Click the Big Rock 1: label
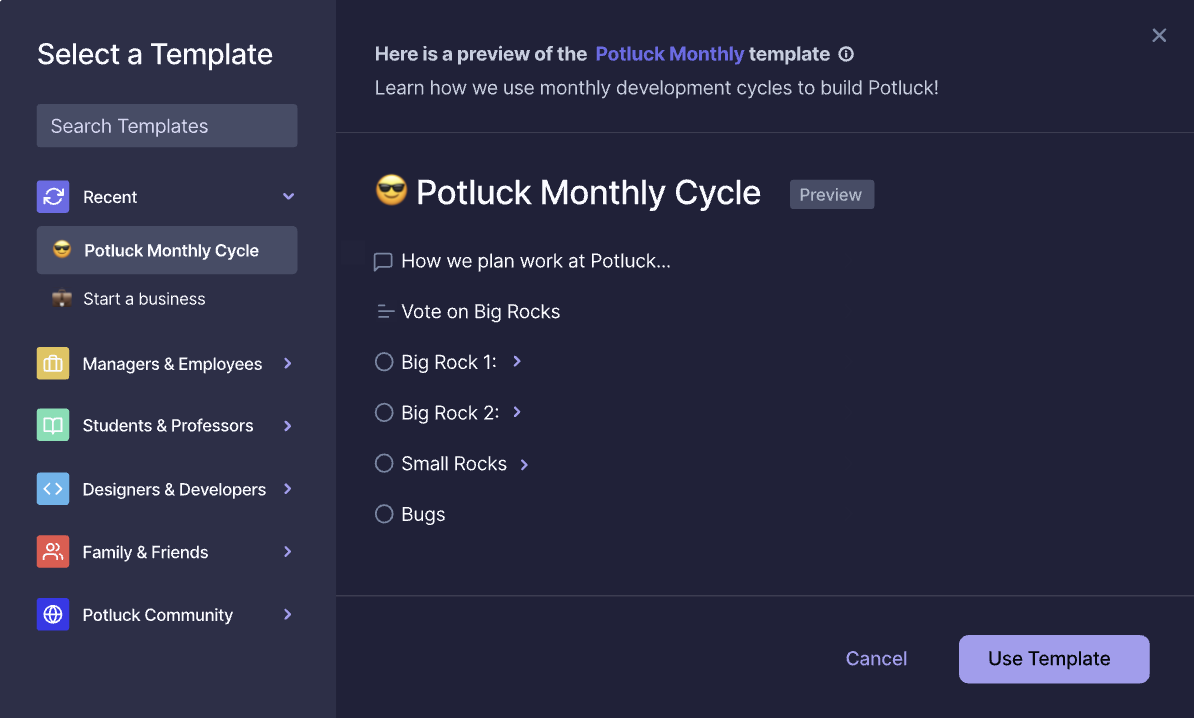The height and width of the screenshot is (718, 1194). [x=449, y=362]
